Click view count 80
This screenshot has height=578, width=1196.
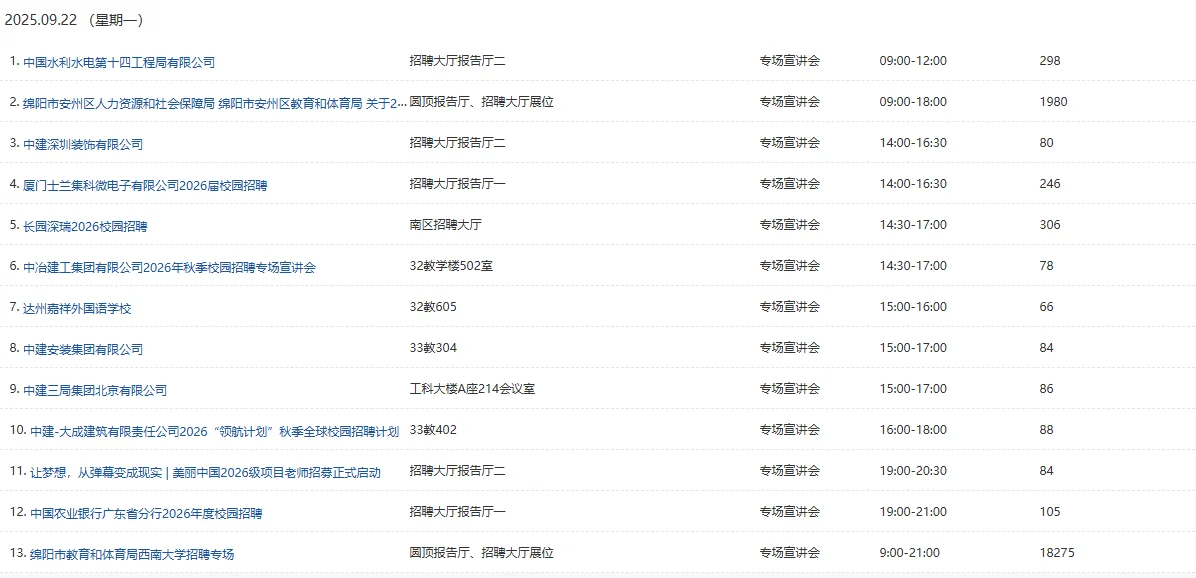pos(1046,143)
